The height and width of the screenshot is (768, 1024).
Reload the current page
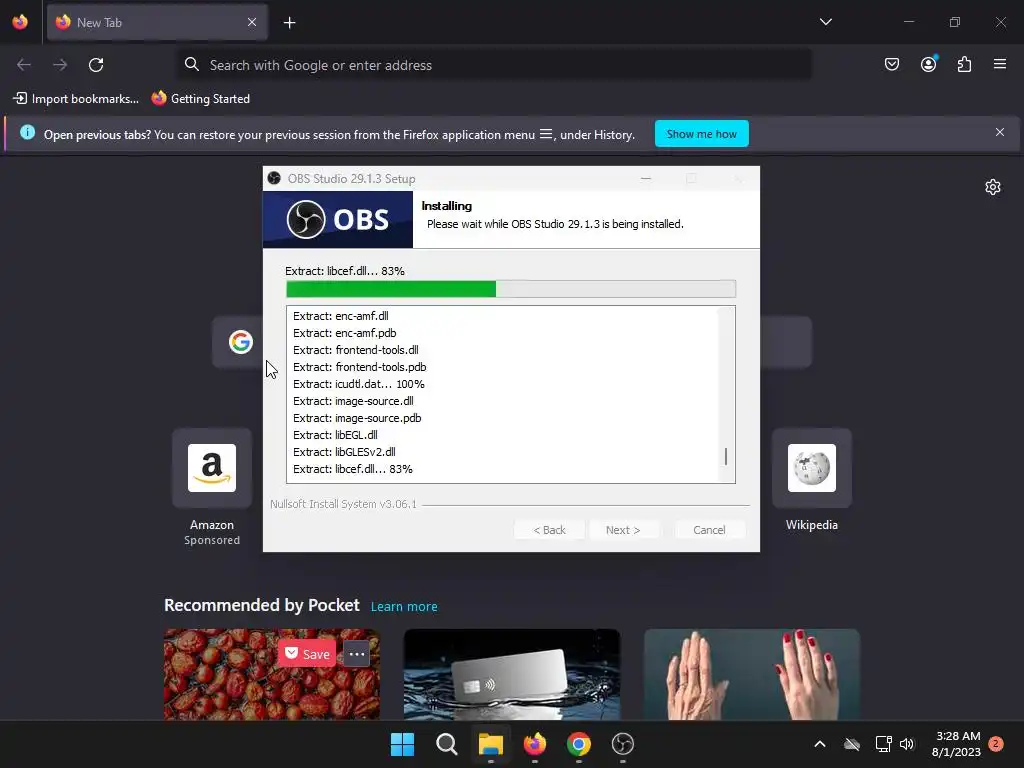point(96,65)
